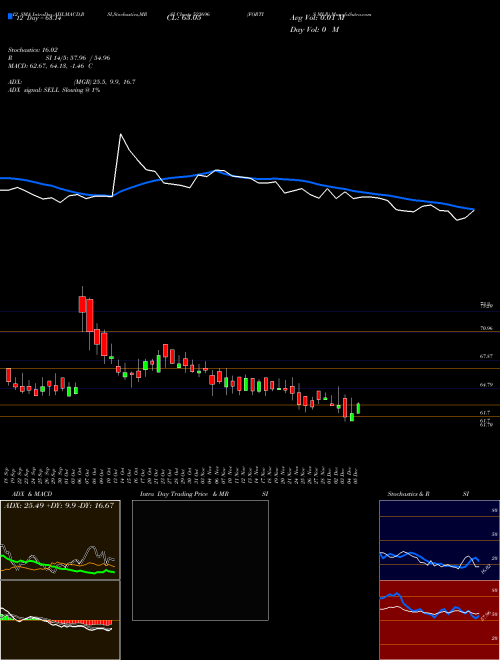Select the '12 Day = 63.14' SMA label
Viewport: 500px width, 660px height.
(x=39, y=18)
